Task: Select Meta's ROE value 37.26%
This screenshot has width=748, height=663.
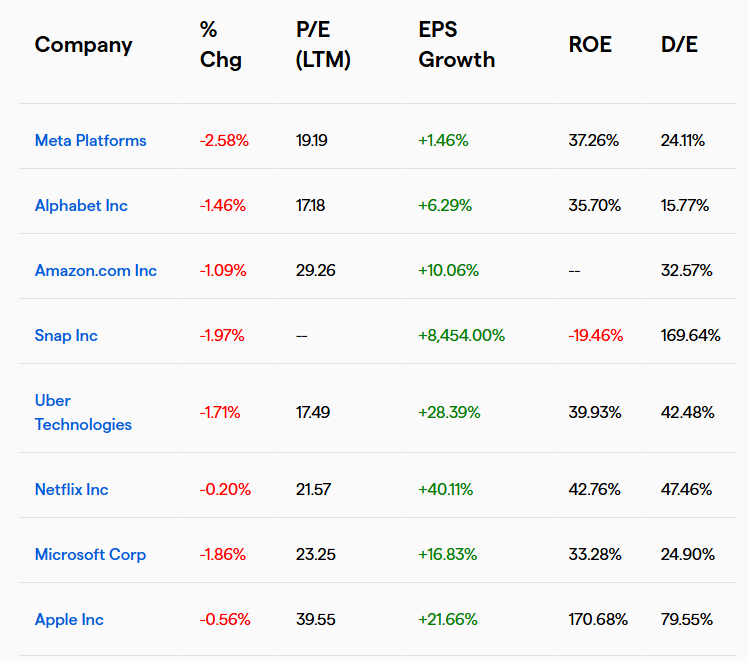Action: [x=593, y=140]
